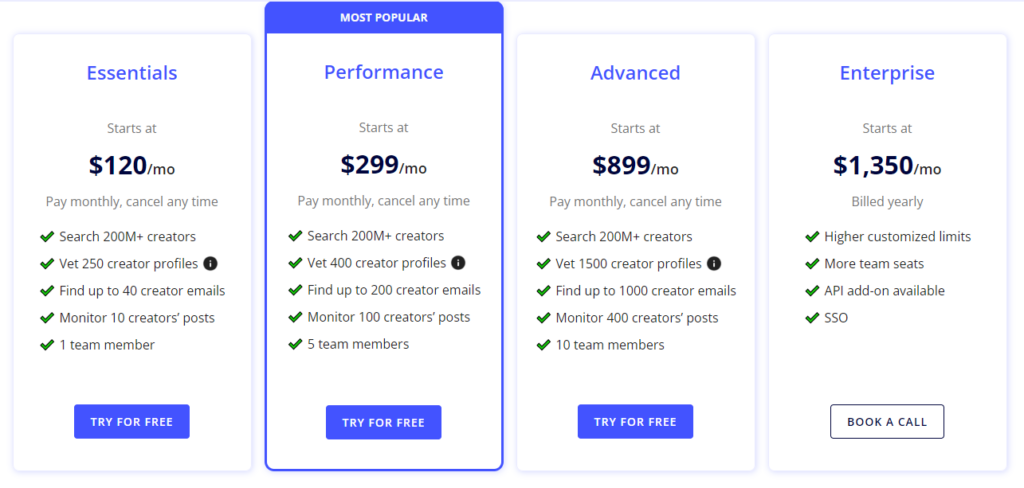Select the Enterprise plan title
This screenshot has height=488, width=1024.
pyautogui.click(x=887, y=73)
